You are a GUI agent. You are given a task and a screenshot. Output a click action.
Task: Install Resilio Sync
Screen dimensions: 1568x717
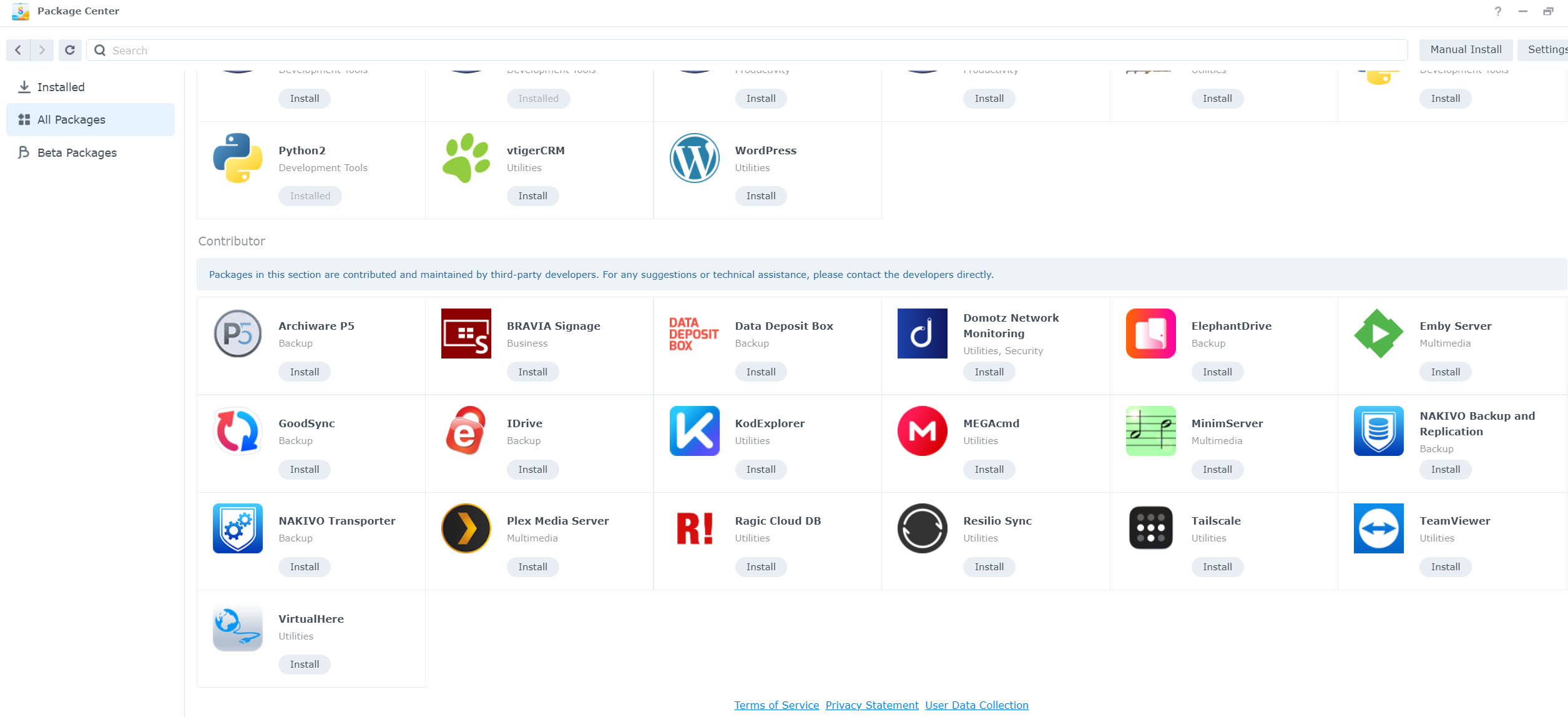point(989,567)
